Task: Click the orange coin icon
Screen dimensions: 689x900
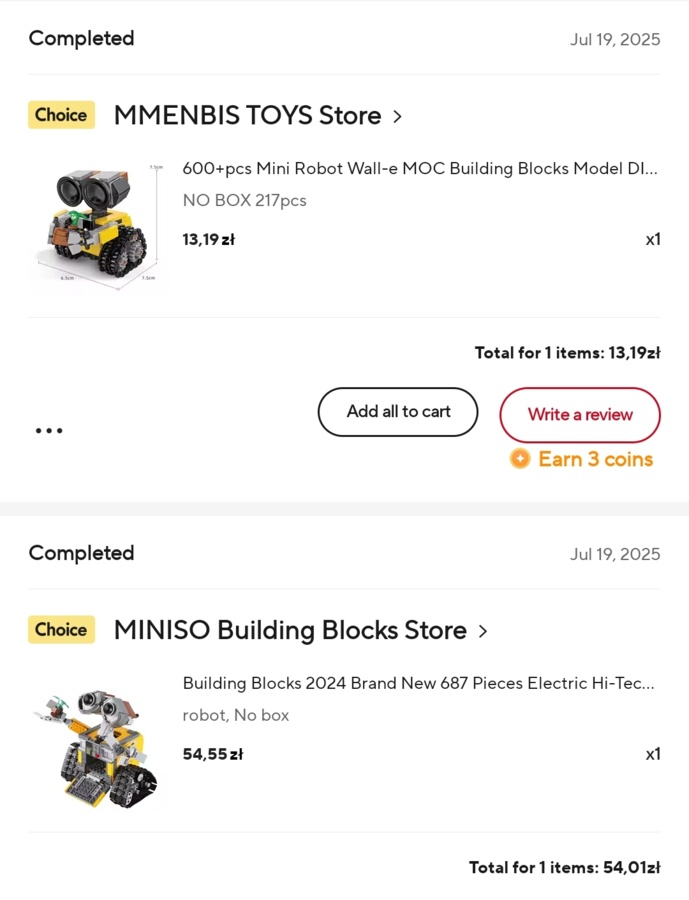Action: coord(520,459)
